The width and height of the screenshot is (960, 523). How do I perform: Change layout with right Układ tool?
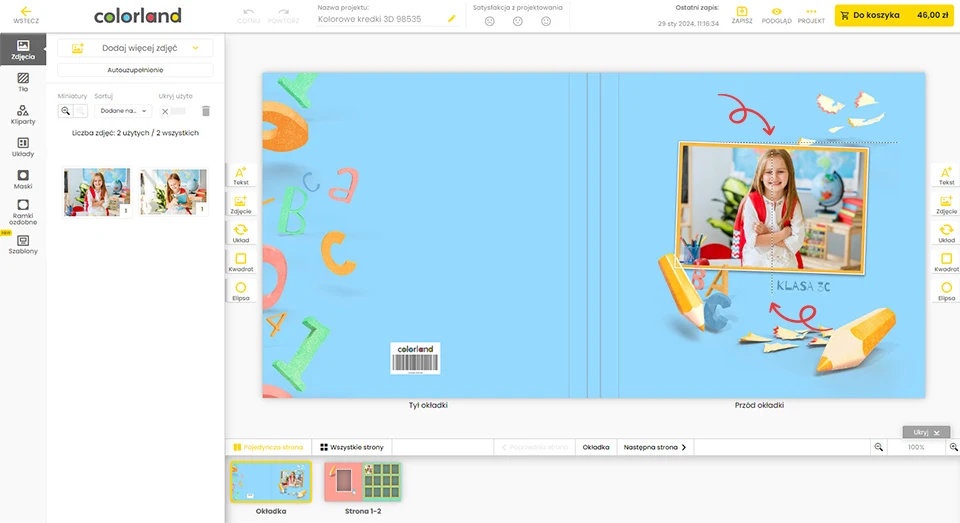coord(946,233)
